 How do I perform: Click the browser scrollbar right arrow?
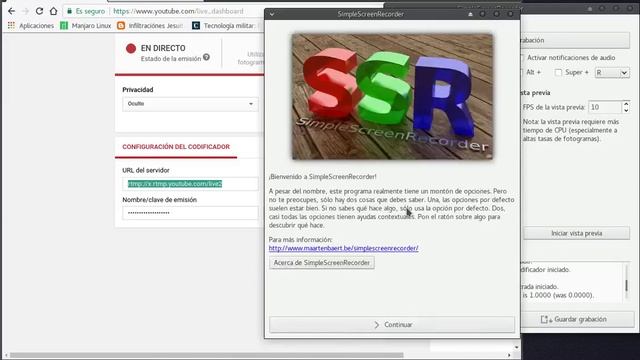(509, 356)
